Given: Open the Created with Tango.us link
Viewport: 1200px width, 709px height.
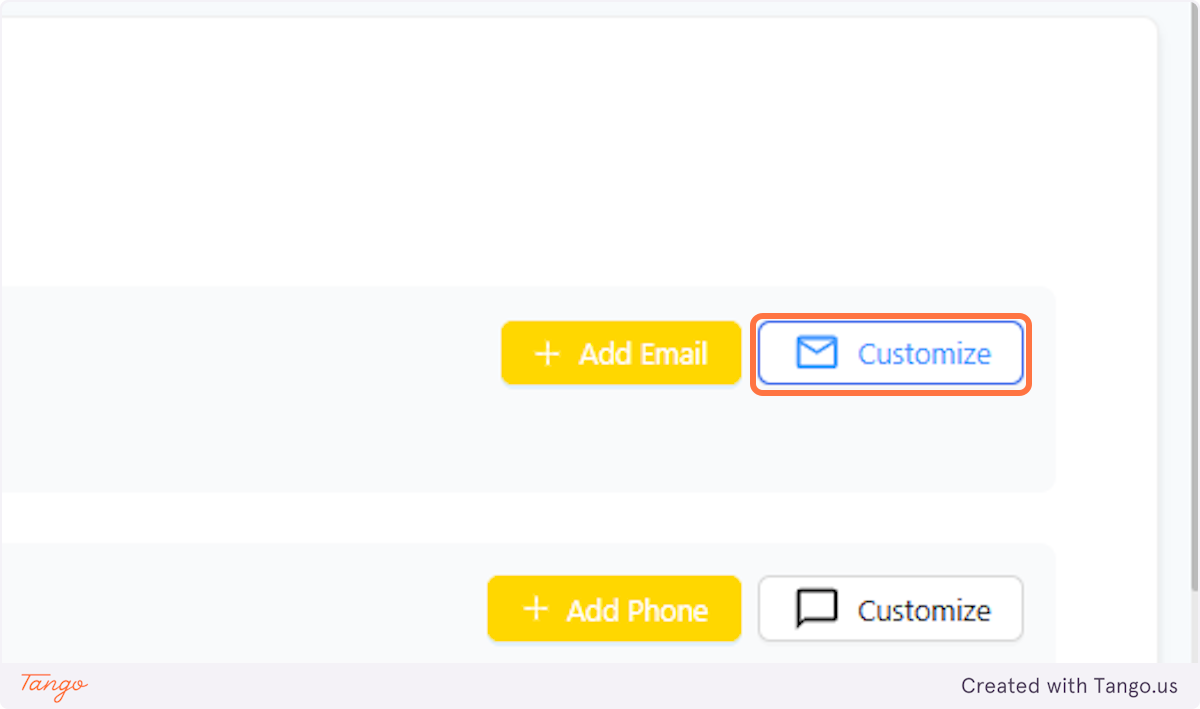Looking at the screenshot, I should point(1069,686).
